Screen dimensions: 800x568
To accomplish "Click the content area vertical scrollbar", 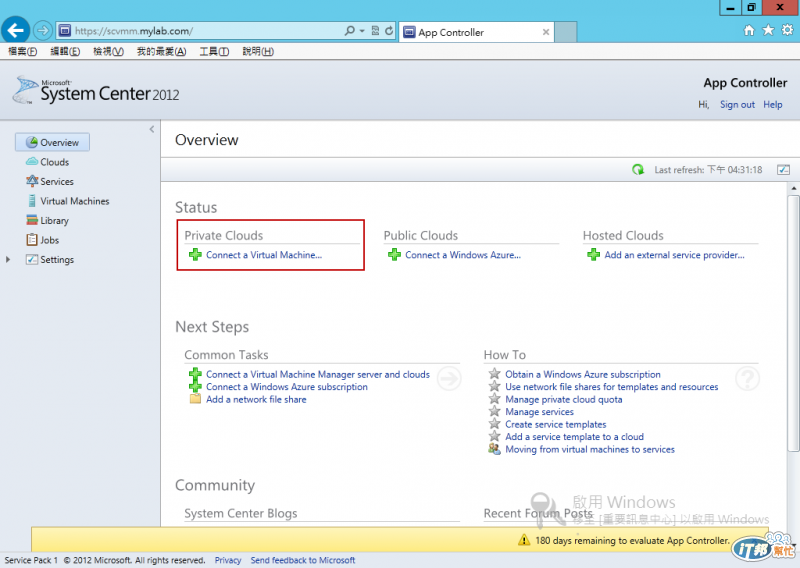I will coord(793,323).
